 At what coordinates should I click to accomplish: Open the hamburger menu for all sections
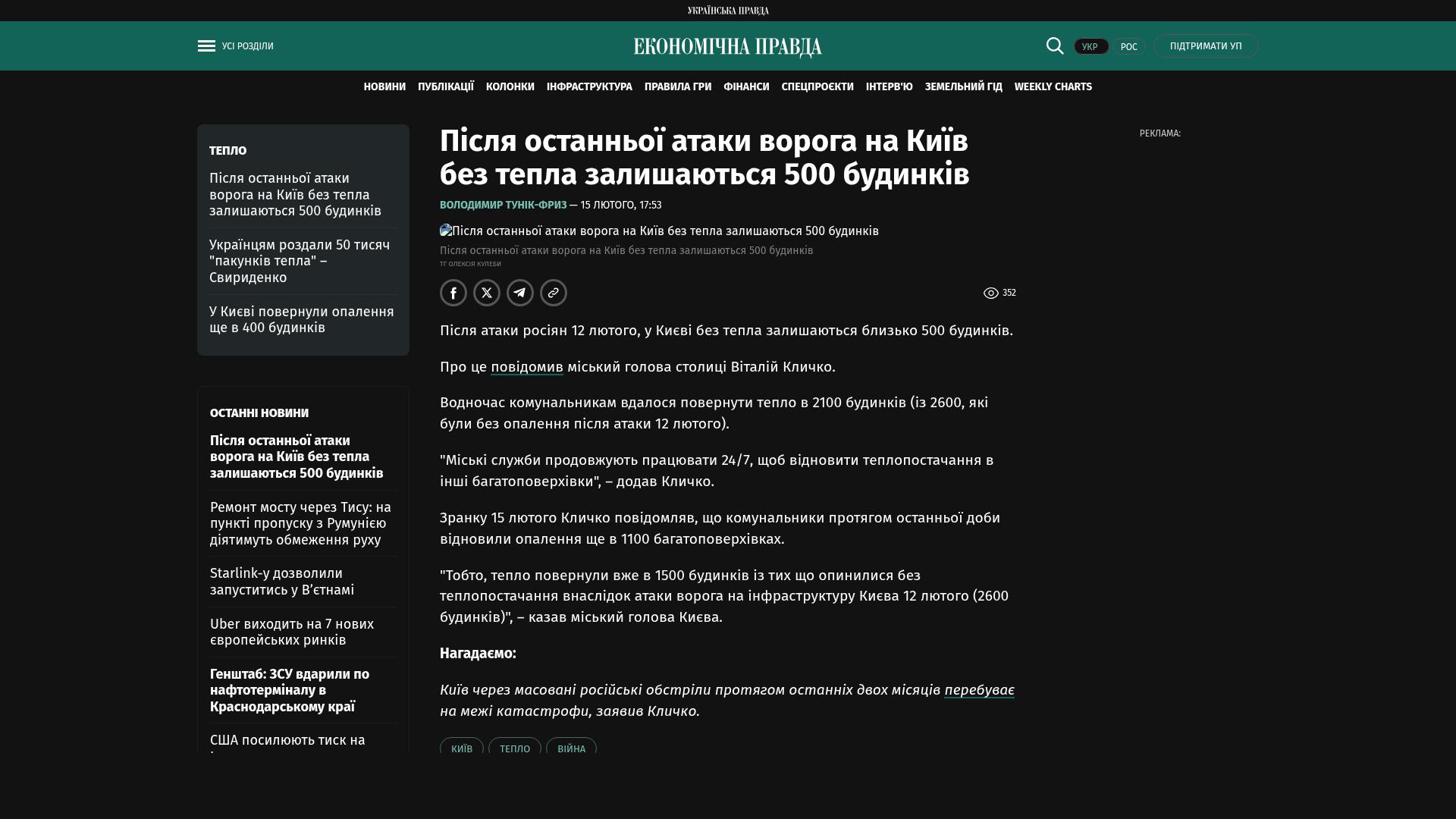coord(206,46)
